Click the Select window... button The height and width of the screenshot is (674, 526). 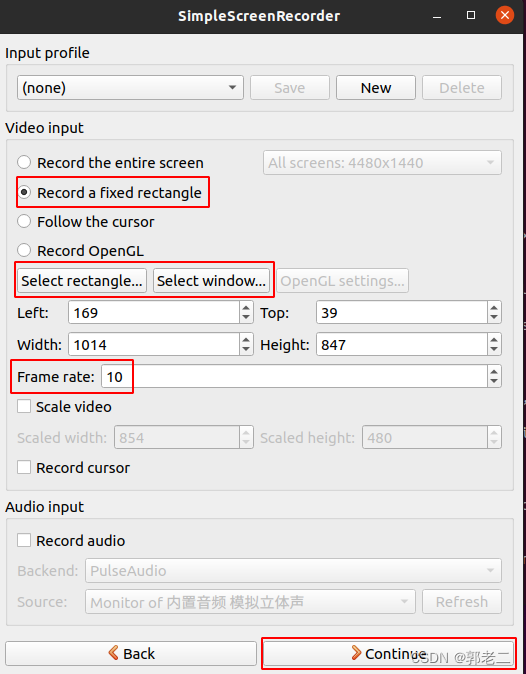pyautogui.click(x=211, y=281)
